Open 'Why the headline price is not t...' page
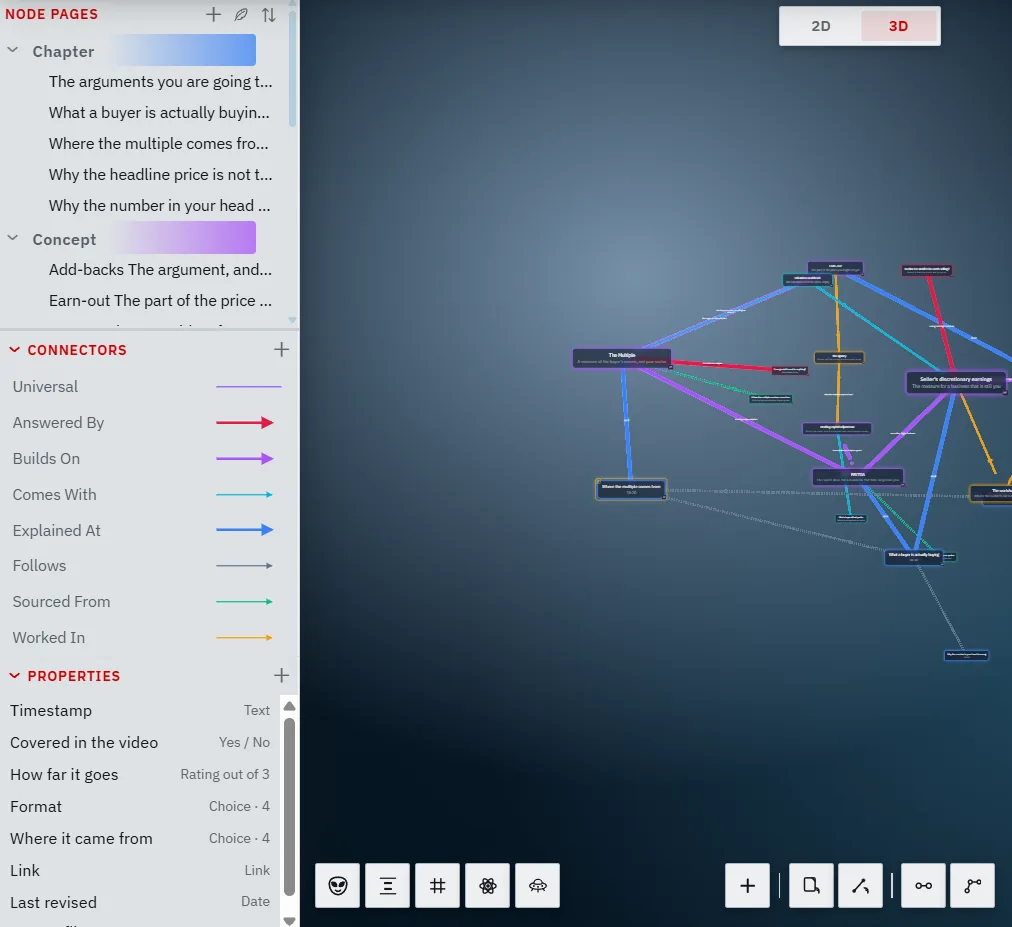The height and width of the screenshot is (927, 1012). click(160, 175)
